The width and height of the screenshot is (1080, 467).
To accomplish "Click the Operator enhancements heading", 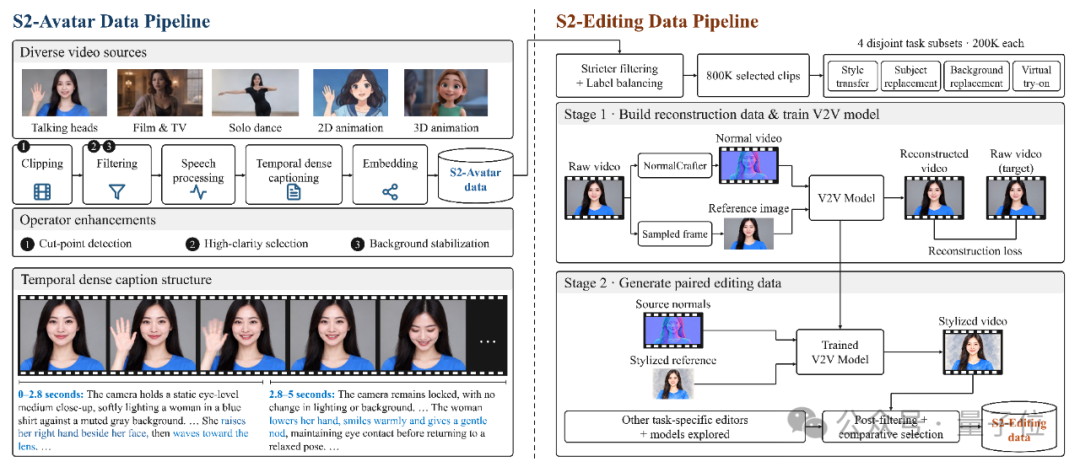I will (x=88, y=220).
